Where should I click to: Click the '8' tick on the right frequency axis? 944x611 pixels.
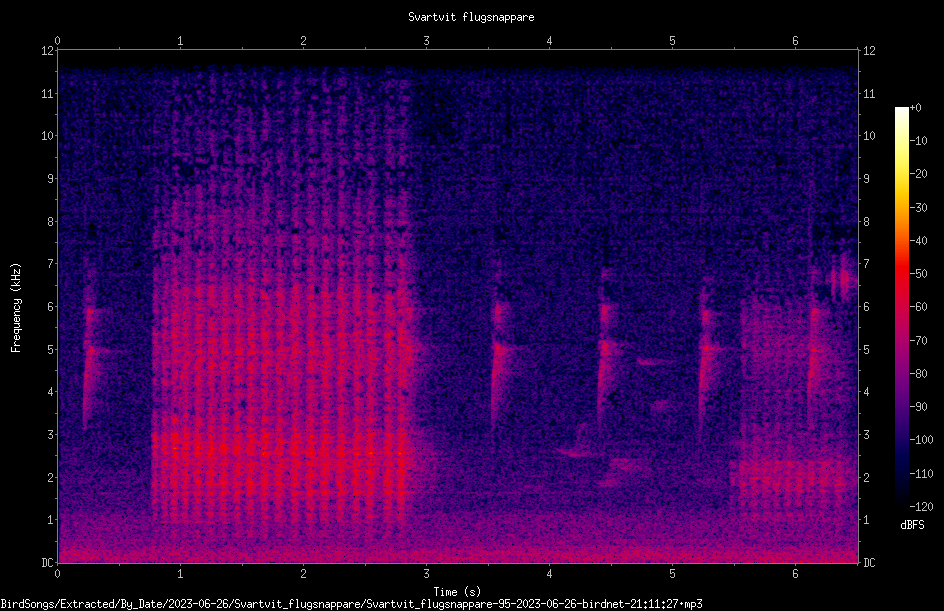(866, 222)
